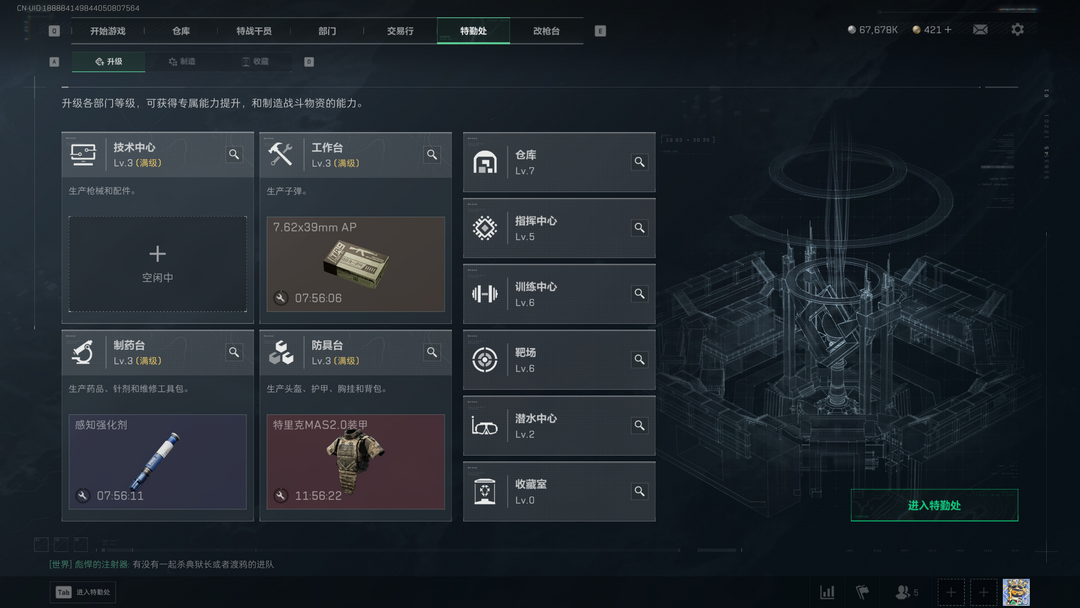Click the 进入特勤处 green button
Image resolution: width=1080 pixels, height=608 pixels.
click(x=934, y=505)
